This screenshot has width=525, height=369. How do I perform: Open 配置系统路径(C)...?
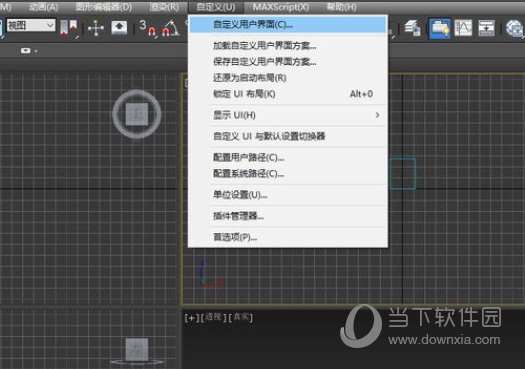pyautogui.click(x=288, y=173)
